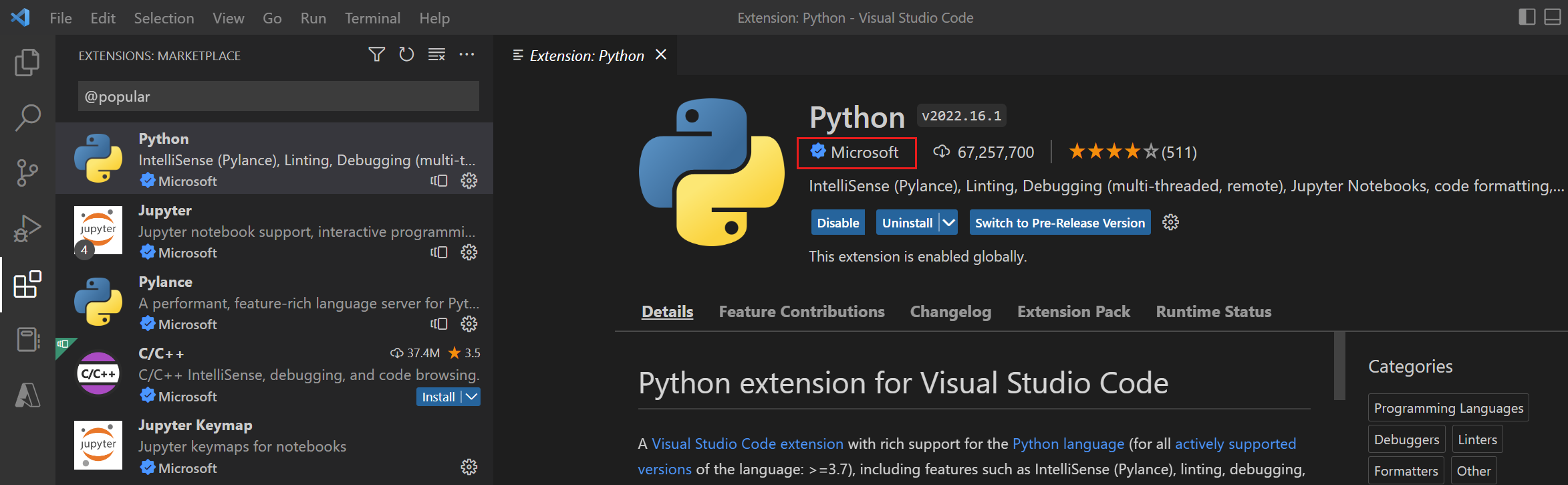Select the Extension: Python editor tab
Screen dimensions: 1568x485
click(x=586, y=56)
